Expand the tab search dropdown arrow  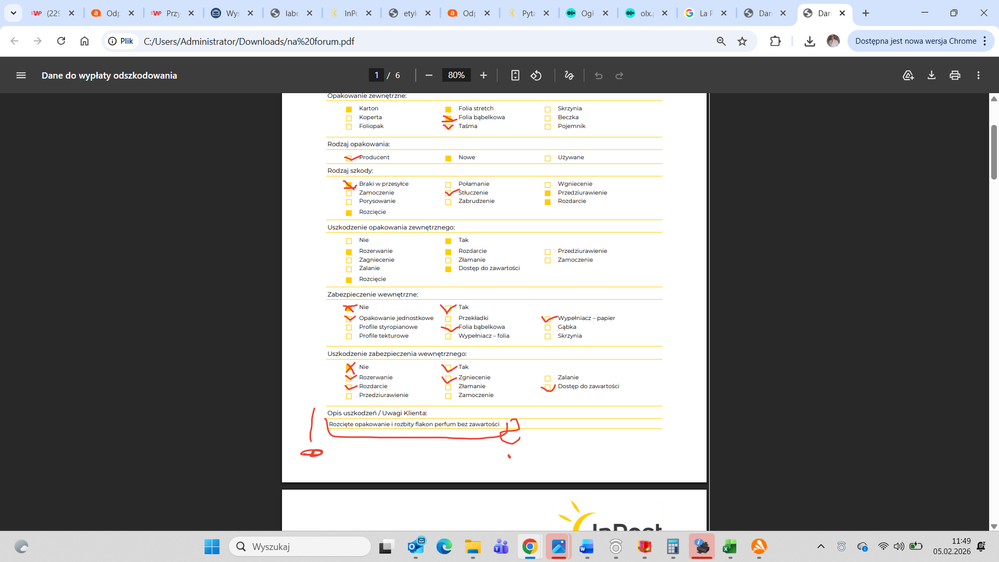pos(13,14)
